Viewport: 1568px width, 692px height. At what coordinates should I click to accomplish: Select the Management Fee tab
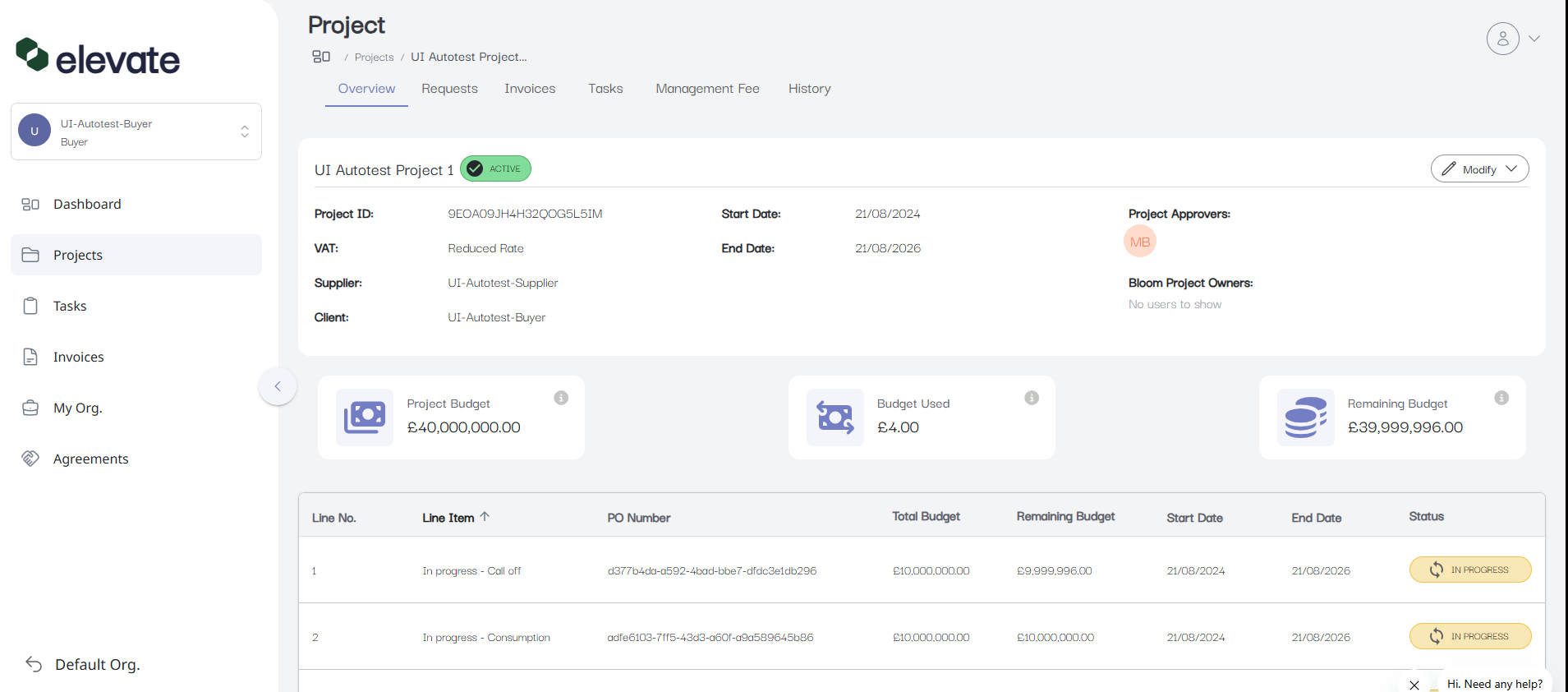pyautogui.click(x=707, y=89)
